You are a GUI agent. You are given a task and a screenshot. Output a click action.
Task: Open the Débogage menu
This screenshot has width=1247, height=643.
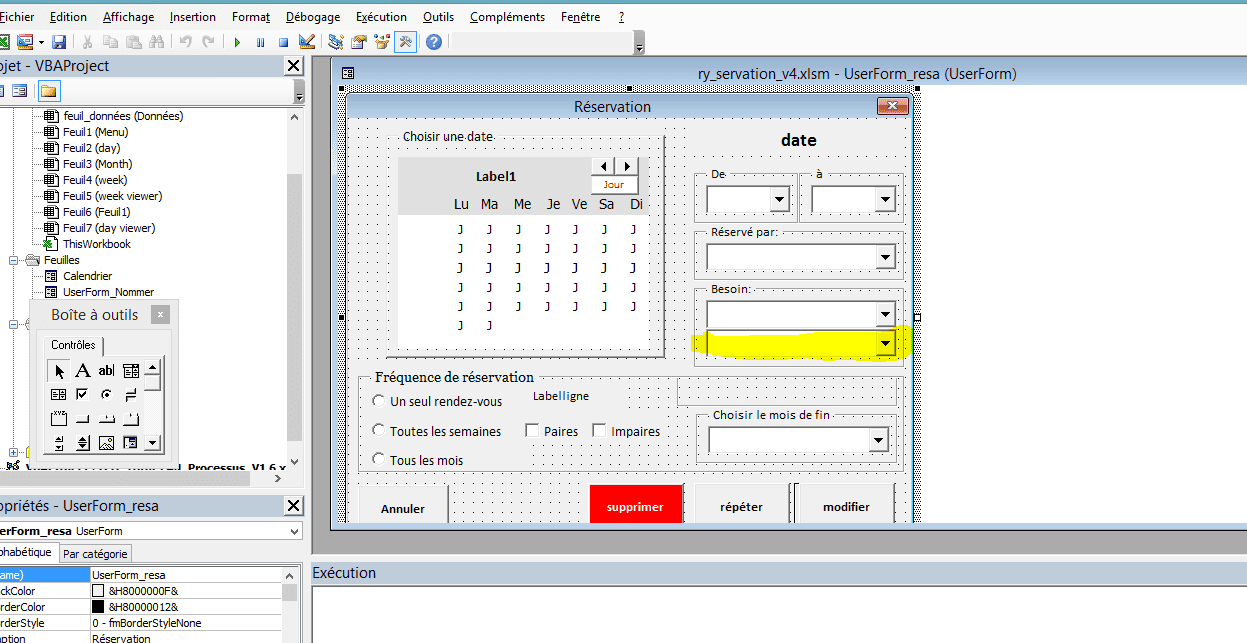[x=312, y=17]
